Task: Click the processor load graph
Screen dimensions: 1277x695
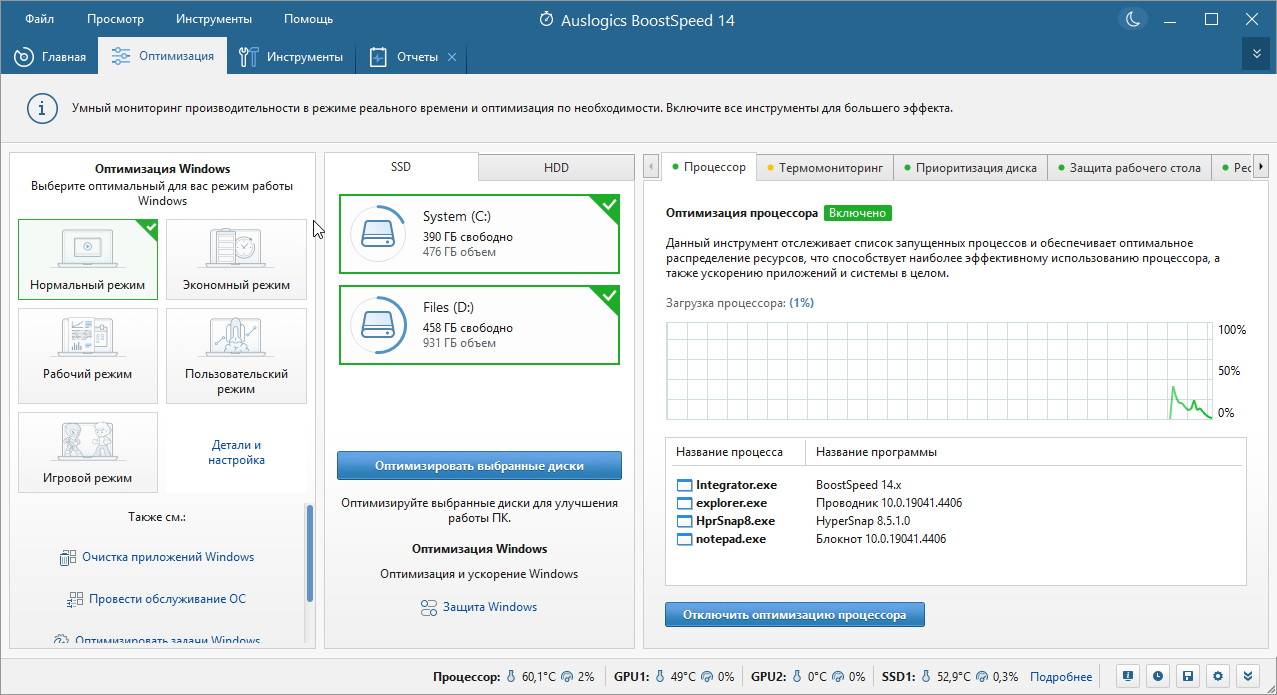Action: [x=939, y=371]
